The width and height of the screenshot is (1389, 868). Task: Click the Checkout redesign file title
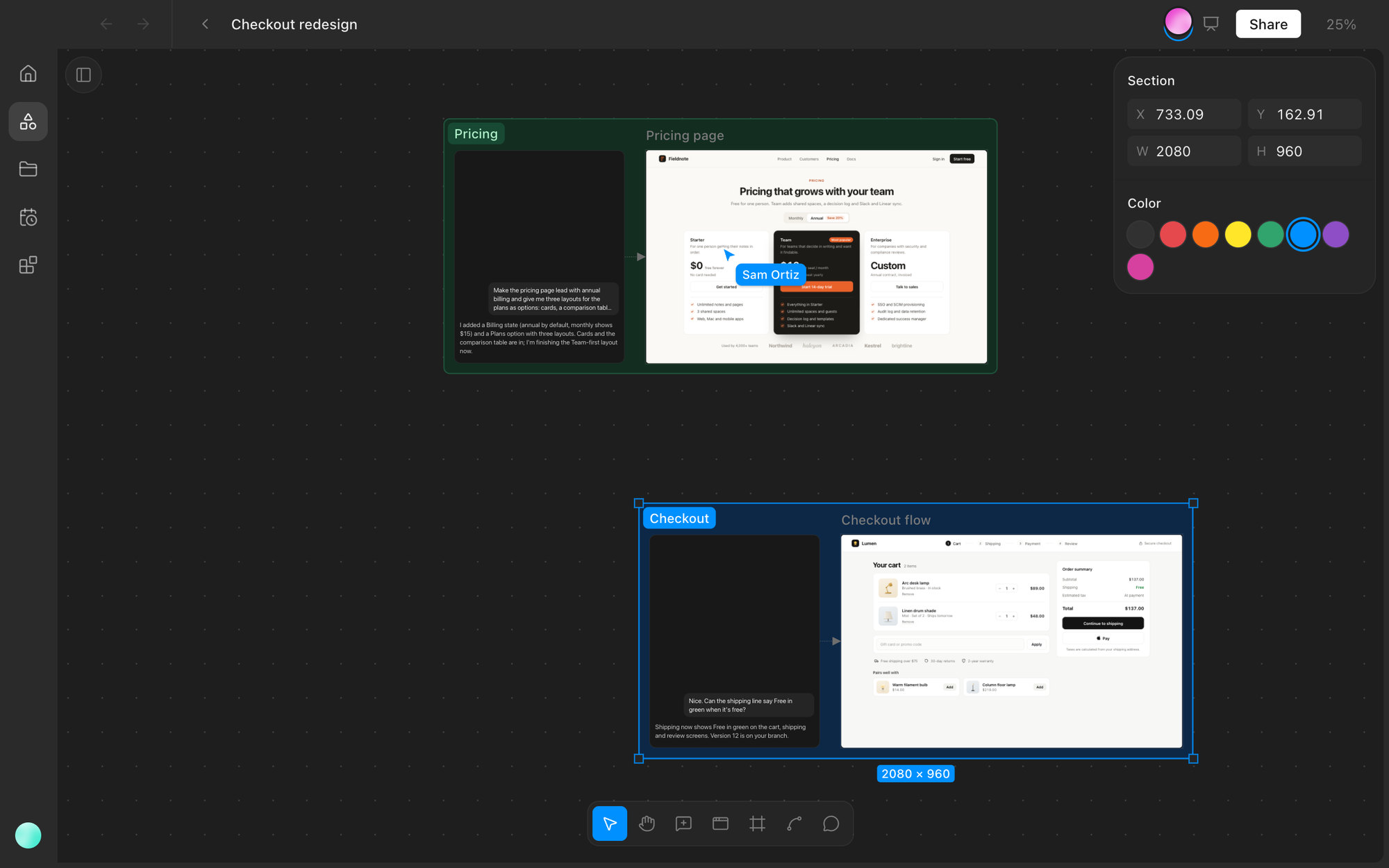pyautogui.click(x=294, y=24)
